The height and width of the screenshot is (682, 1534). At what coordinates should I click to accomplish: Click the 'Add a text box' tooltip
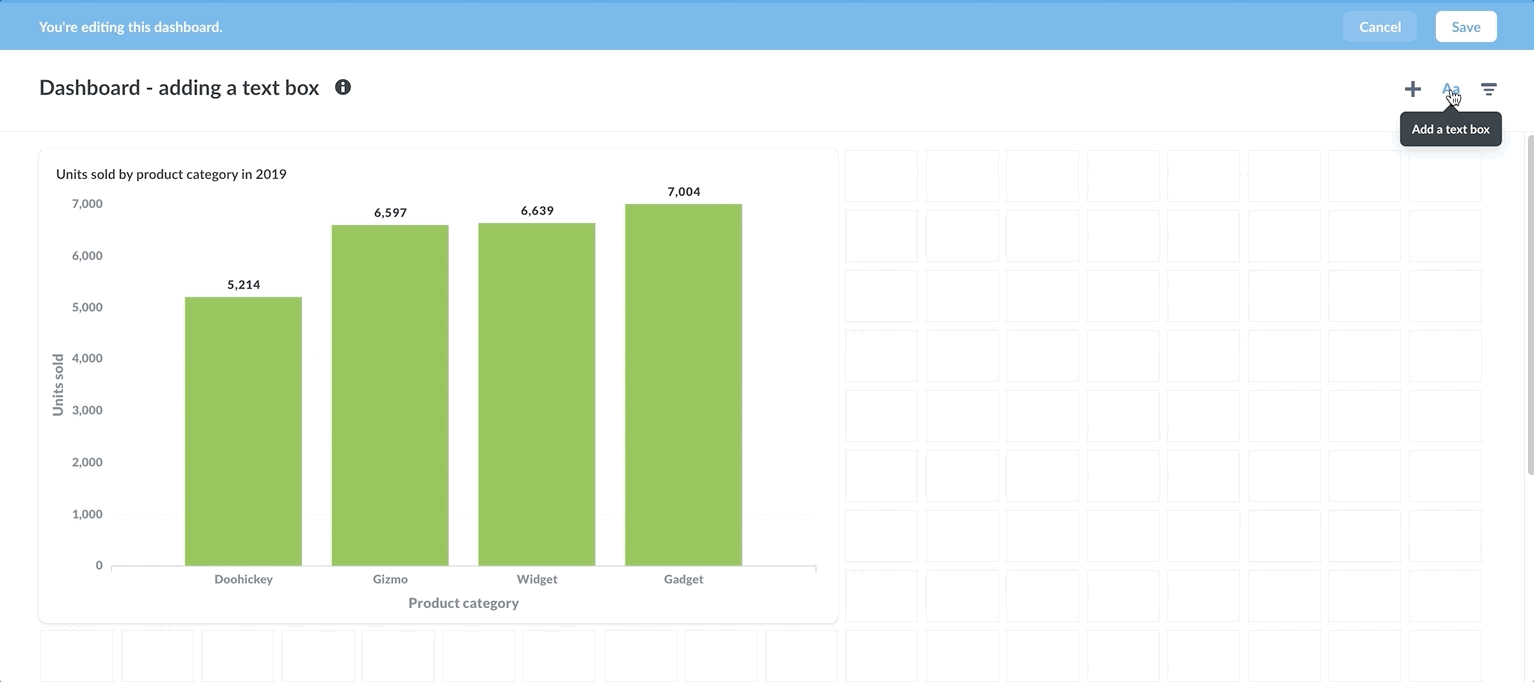[1450, 129]
